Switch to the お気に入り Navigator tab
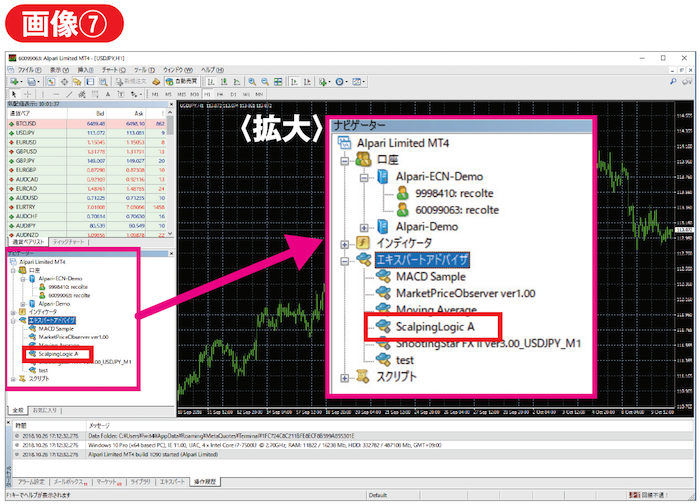 click(x=44, y=410)
